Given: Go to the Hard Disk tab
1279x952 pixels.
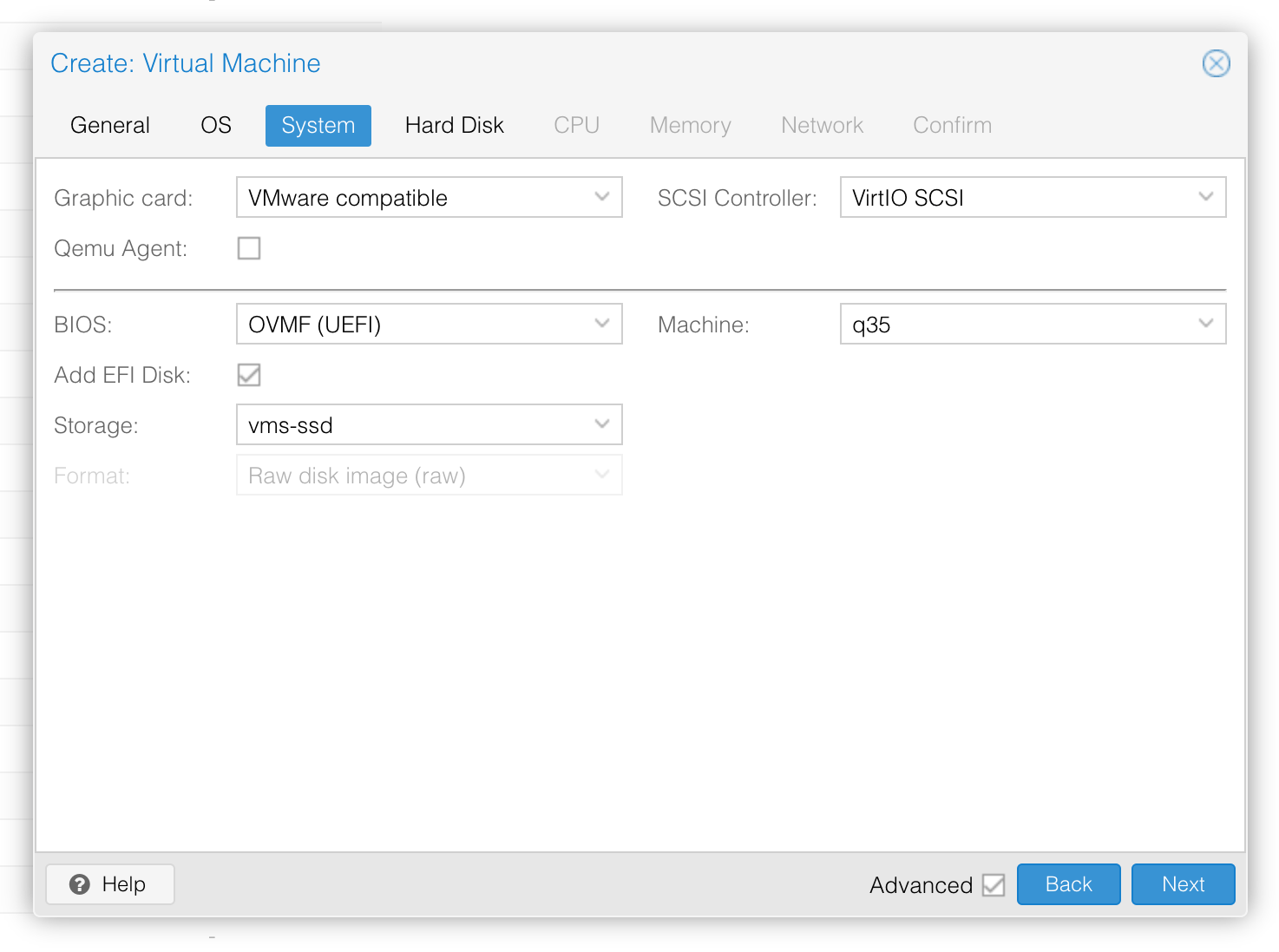Looking at the screenshot, I should [x=454, y=126].
